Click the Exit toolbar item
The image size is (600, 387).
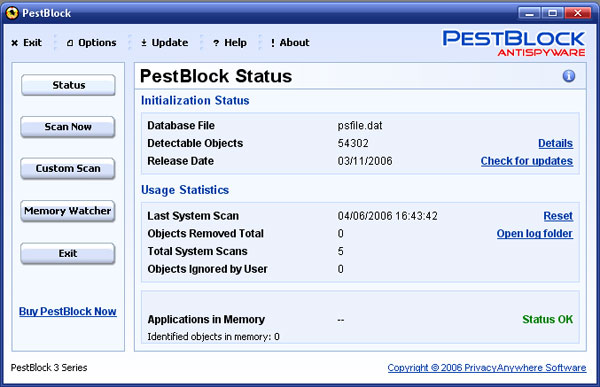point(26,42)
